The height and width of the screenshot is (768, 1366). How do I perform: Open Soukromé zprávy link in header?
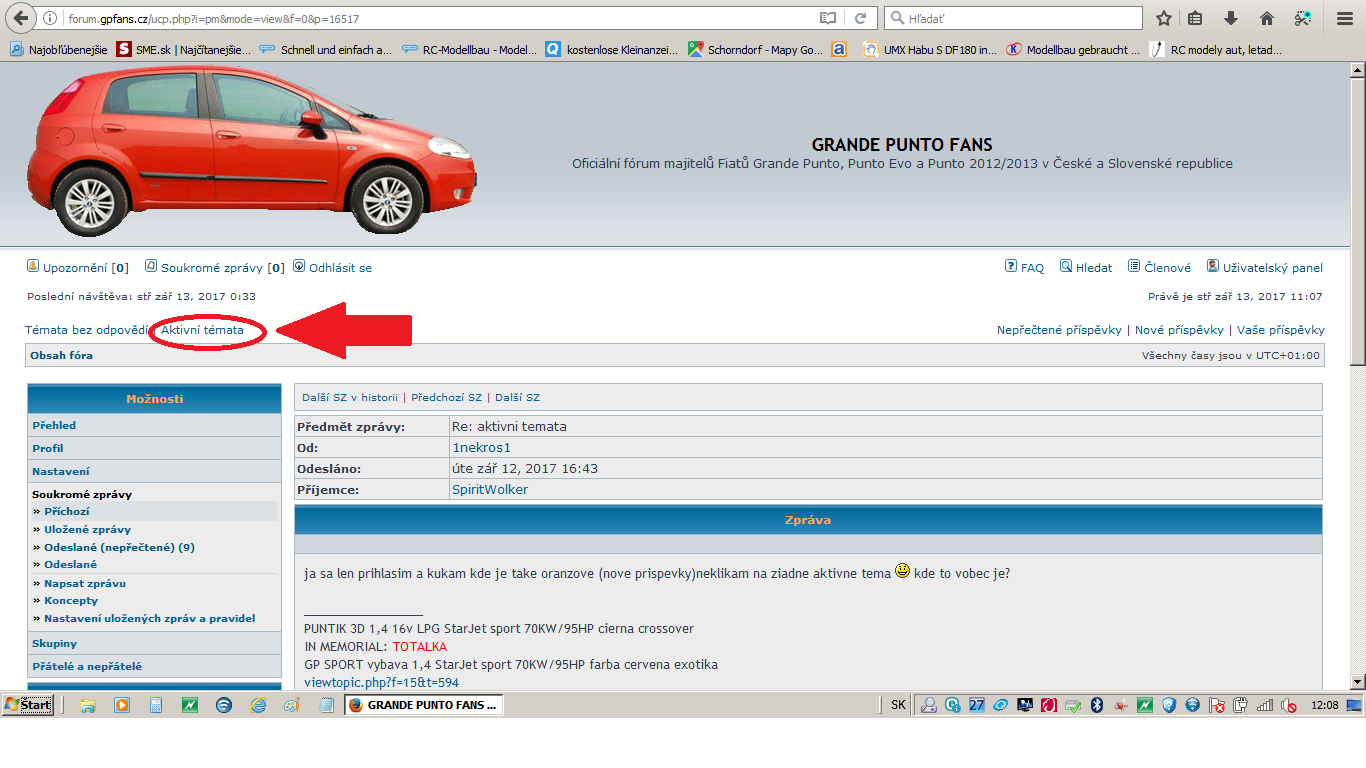215,268
